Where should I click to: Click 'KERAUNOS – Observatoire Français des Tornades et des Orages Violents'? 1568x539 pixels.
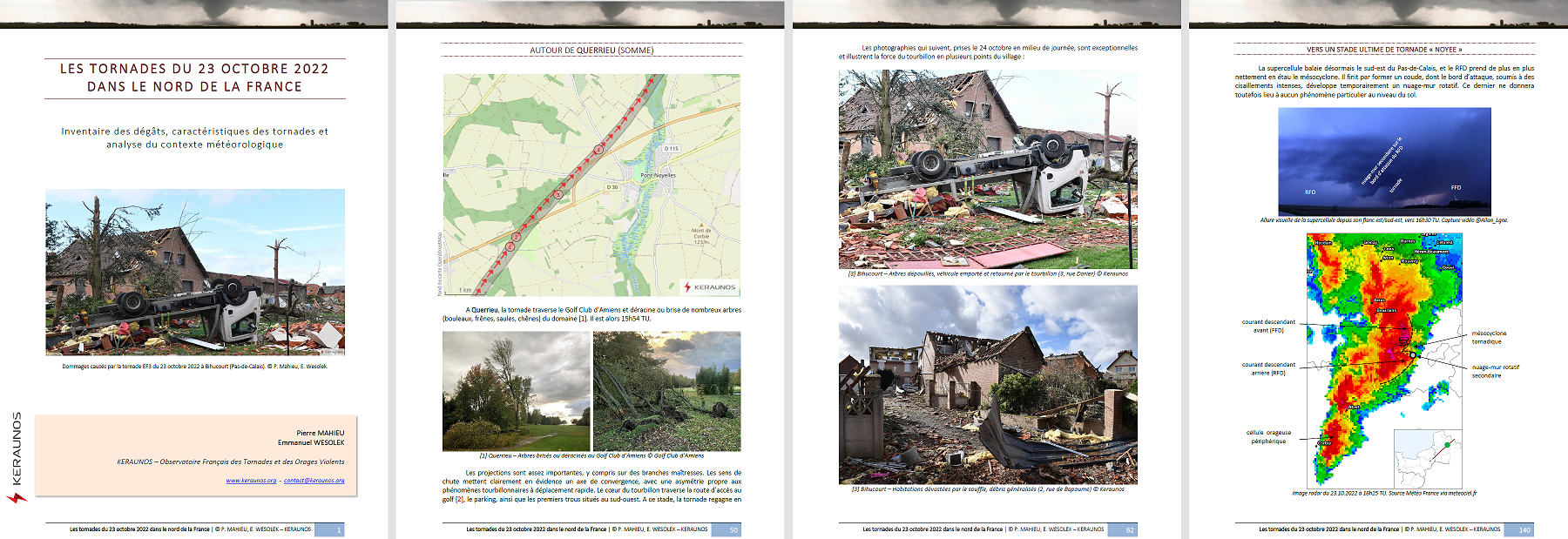(x=231, y=462)
